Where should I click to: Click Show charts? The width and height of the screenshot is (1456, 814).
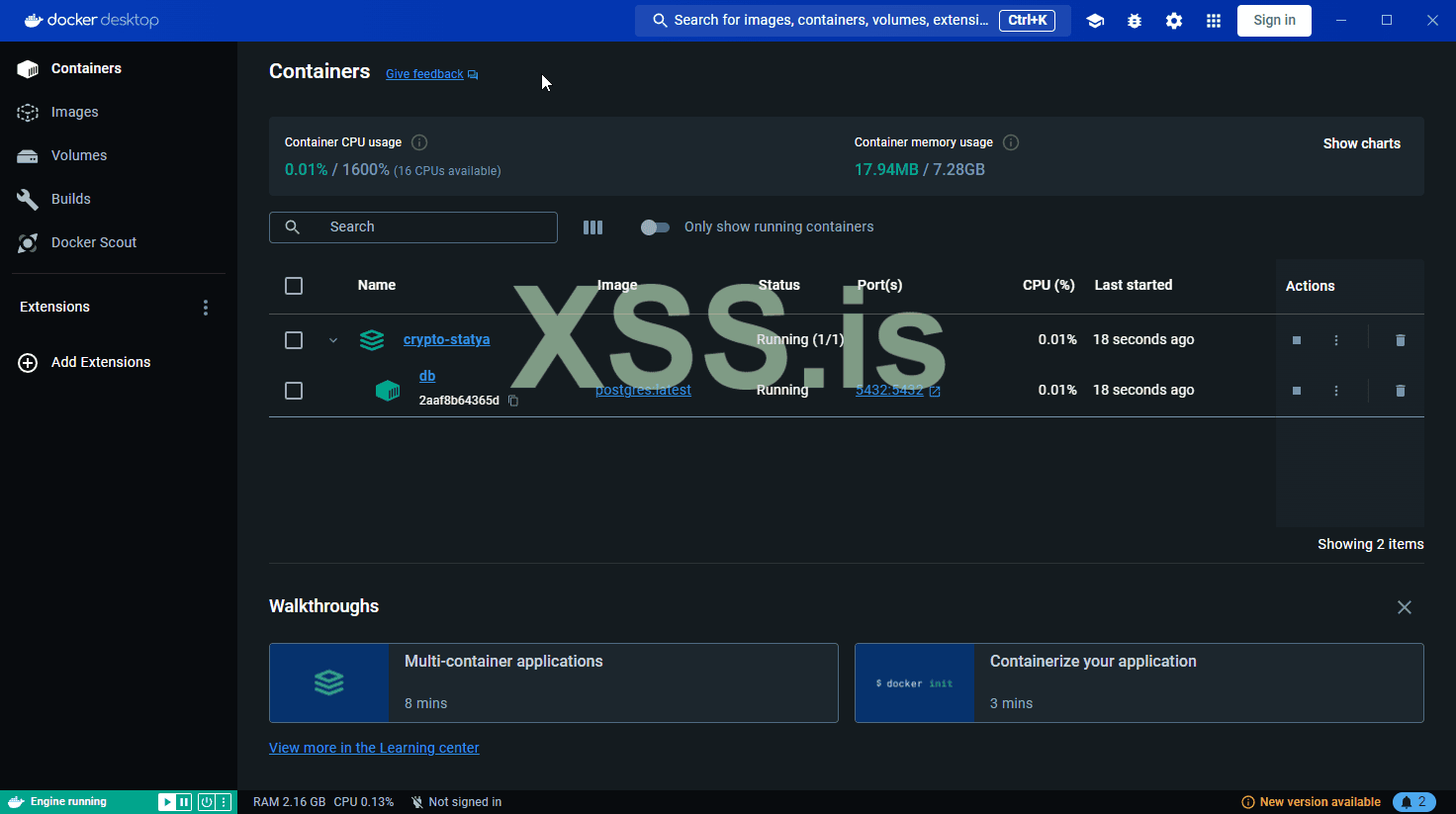pyautogui.click(x=1362, y=143)
